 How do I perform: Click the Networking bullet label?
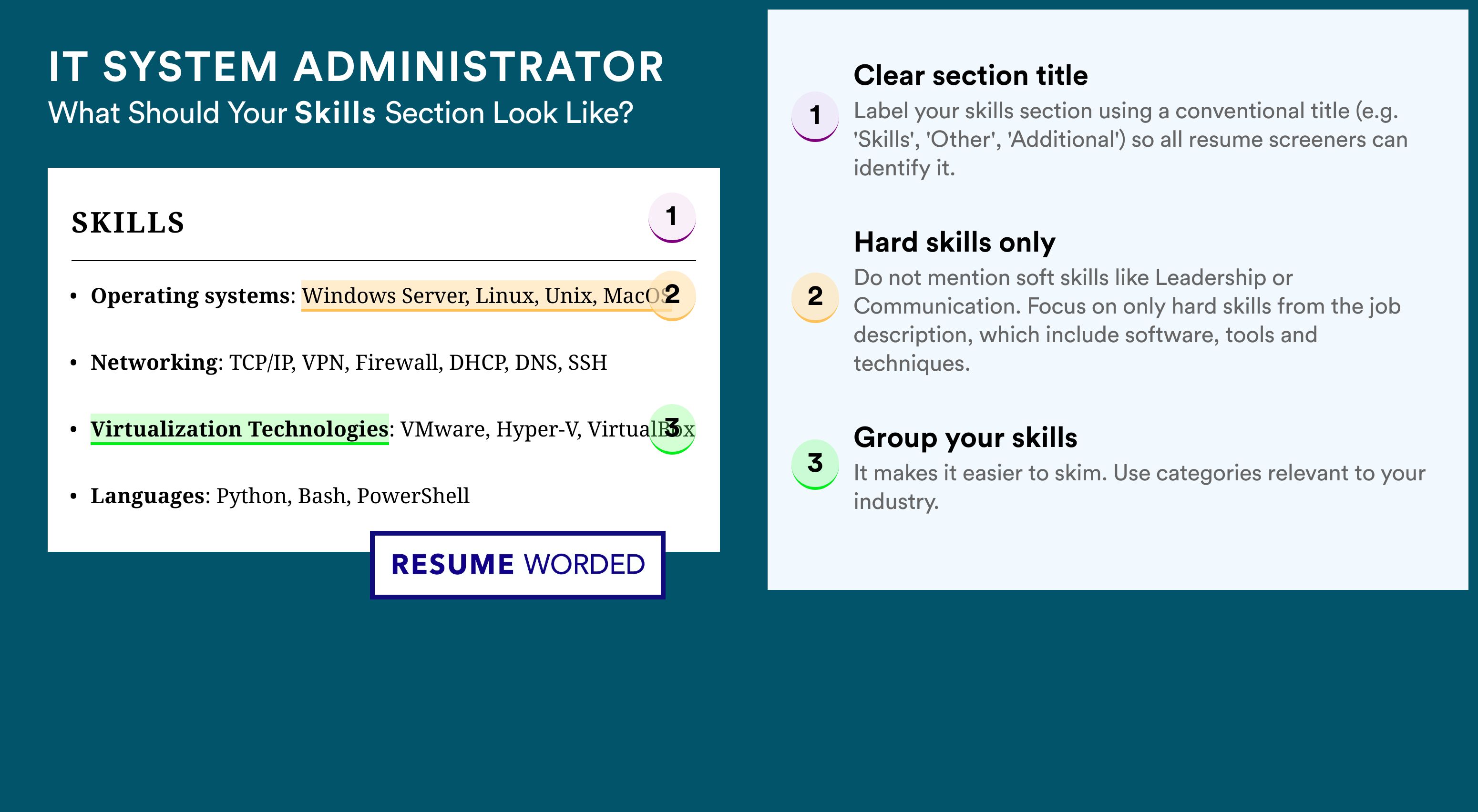154,363
